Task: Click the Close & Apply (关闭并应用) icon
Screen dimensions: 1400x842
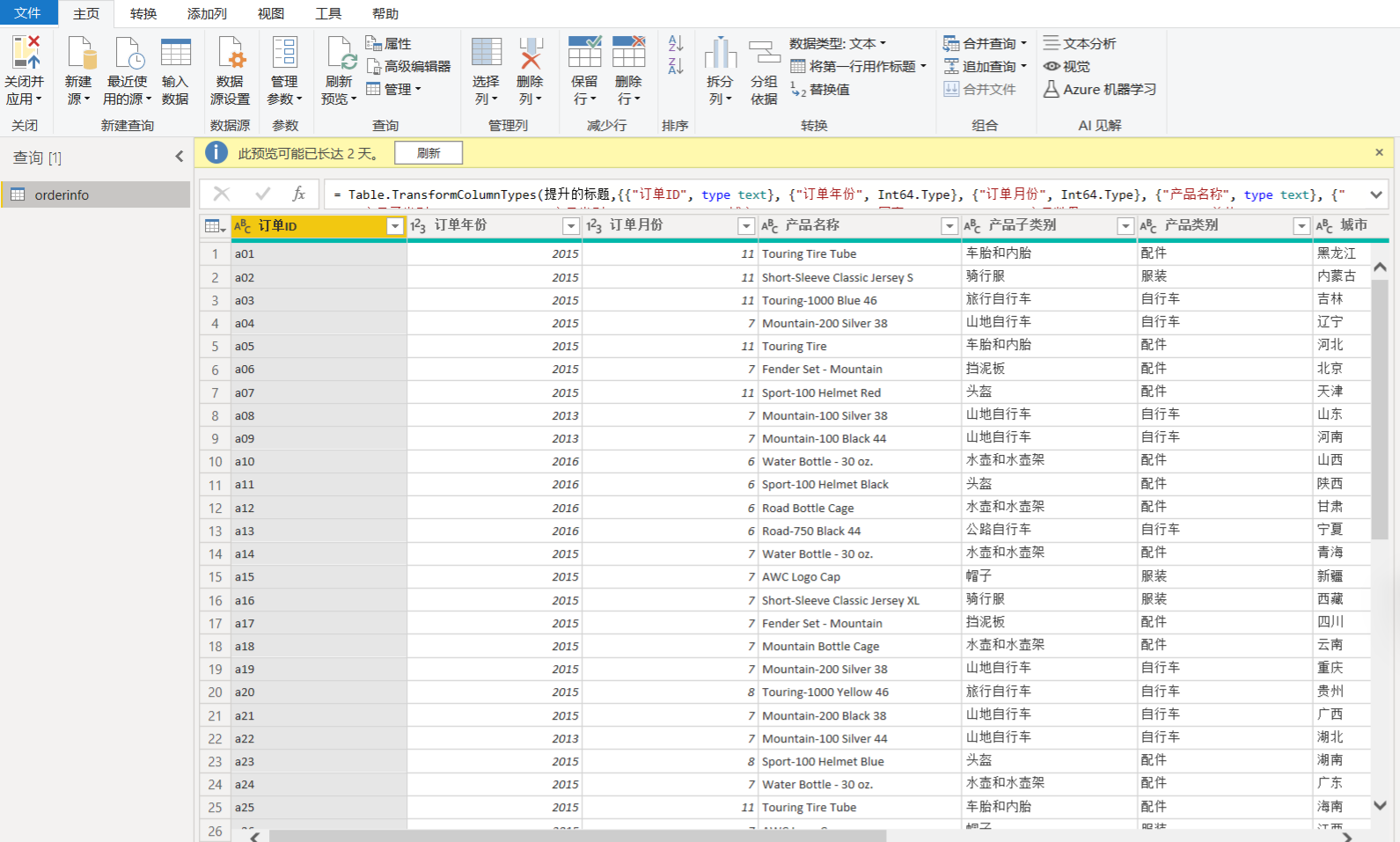Action: pyautogui.click(x=25, y=53)
